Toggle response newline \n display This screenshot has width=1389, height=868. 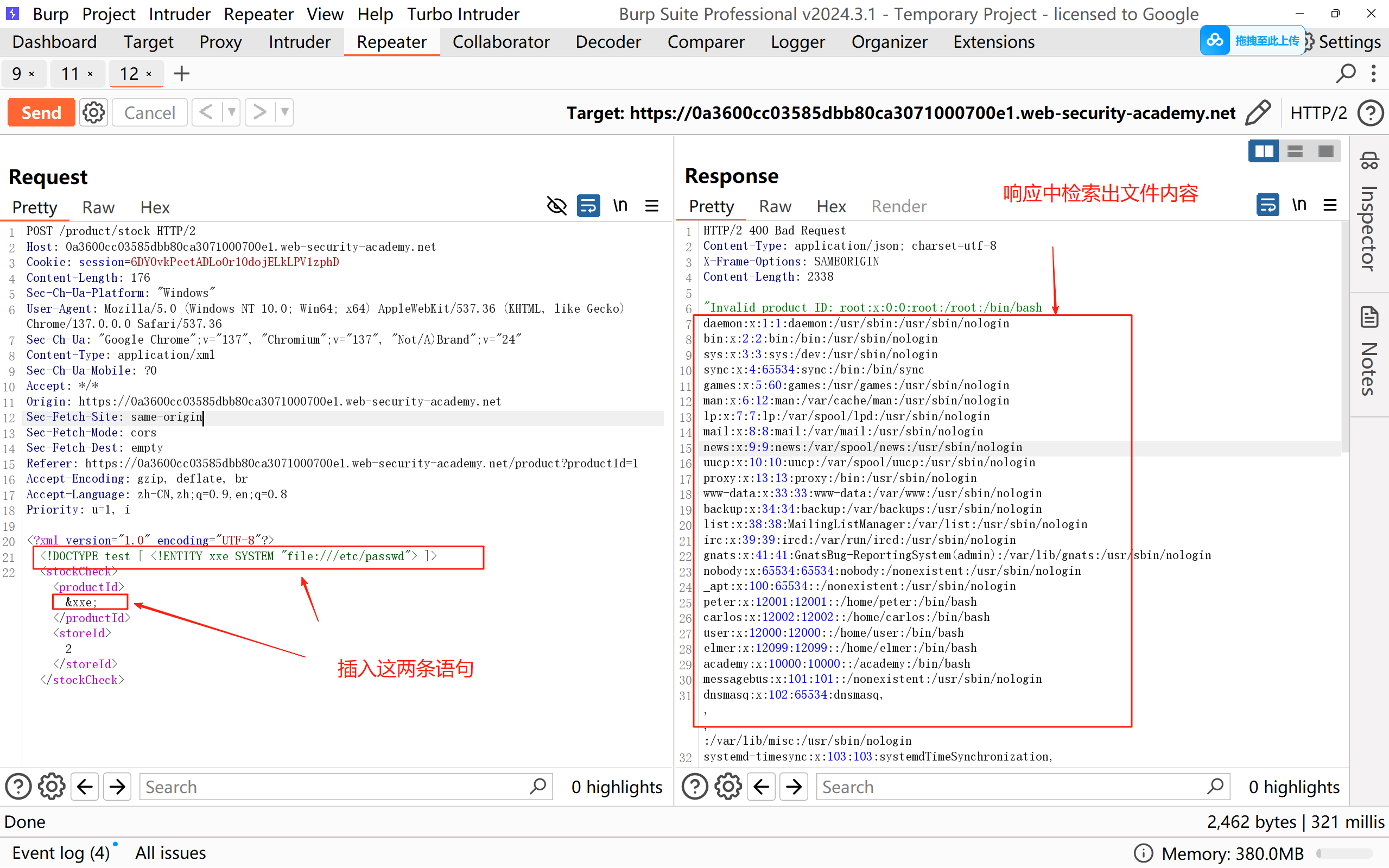click(1299, 205)
